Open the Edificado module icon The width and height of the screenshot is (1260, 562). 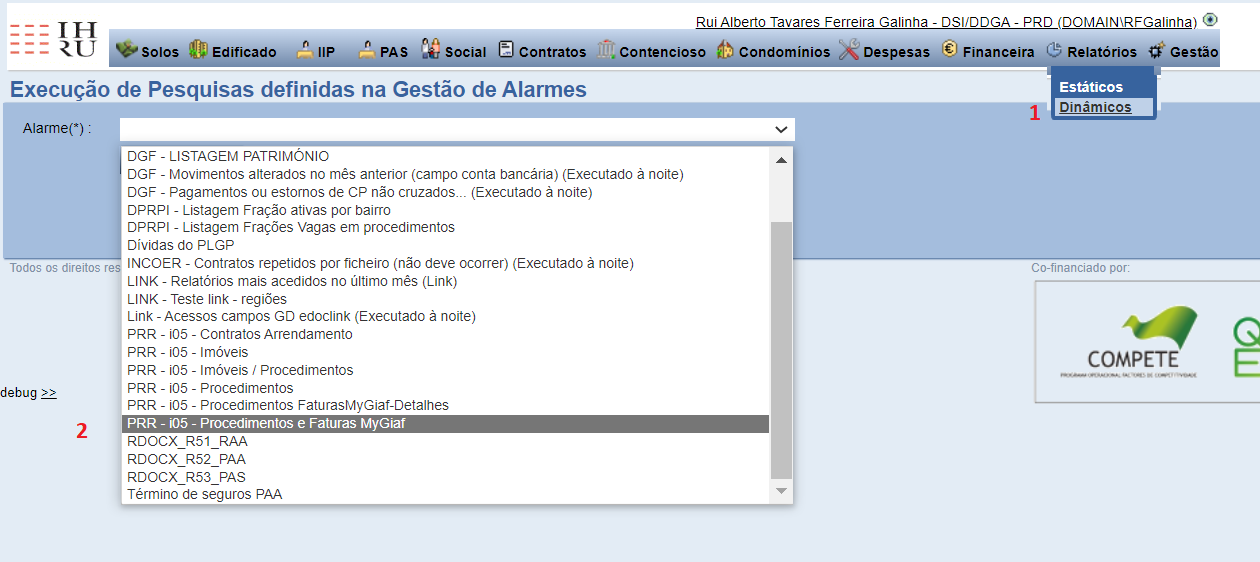pos(198,50)
